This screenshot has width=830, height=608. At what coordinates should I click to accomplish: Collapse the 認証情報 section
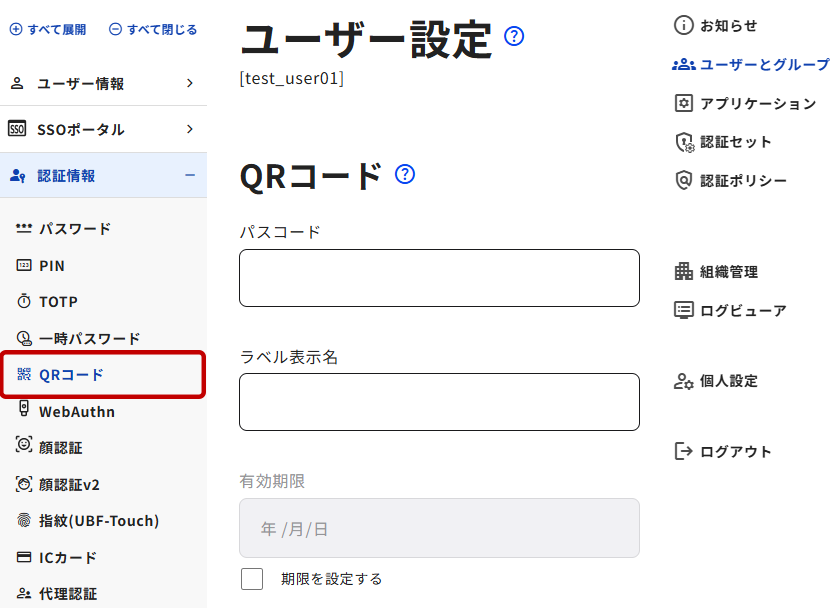pyautogui.click(x=190, y=175)
